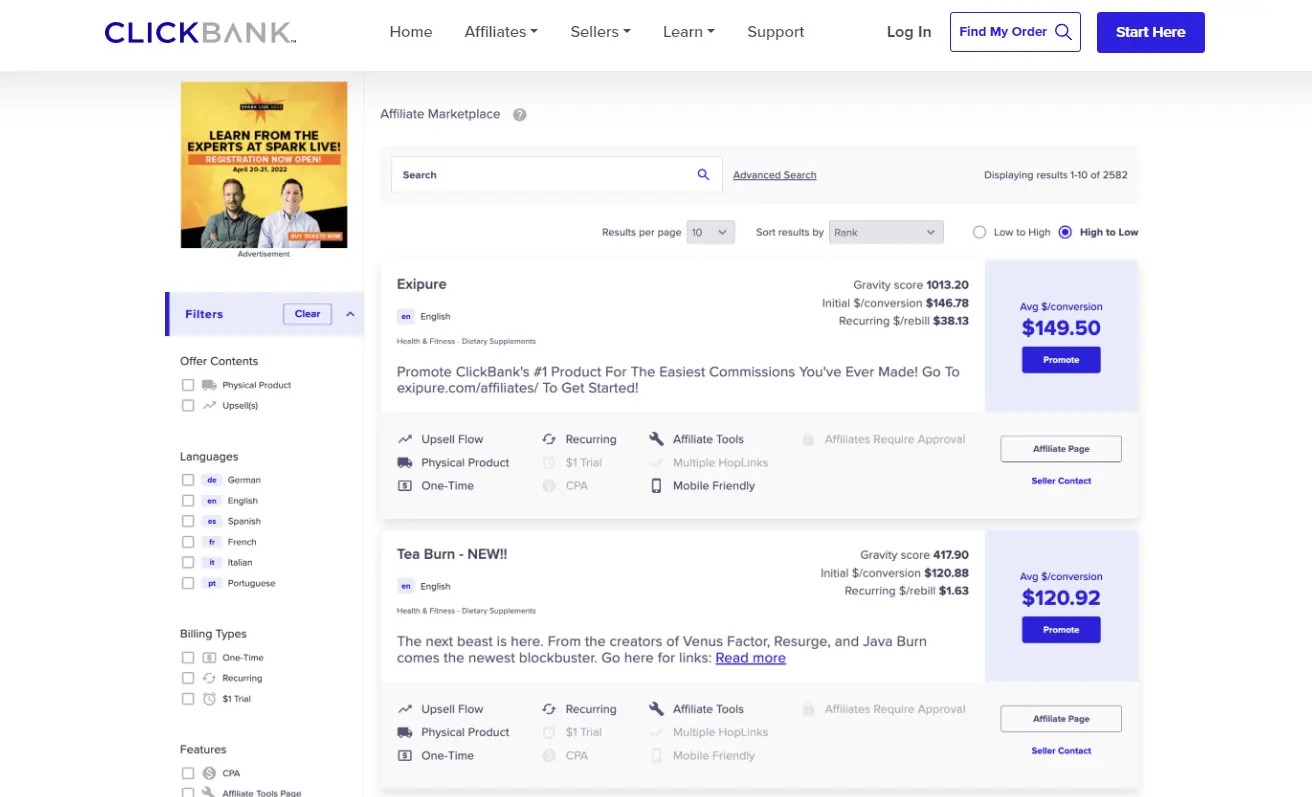This screenshot has height=797, width=1312.
Task: Expand the Learn nav dropdown
Action: click(688, 32)
